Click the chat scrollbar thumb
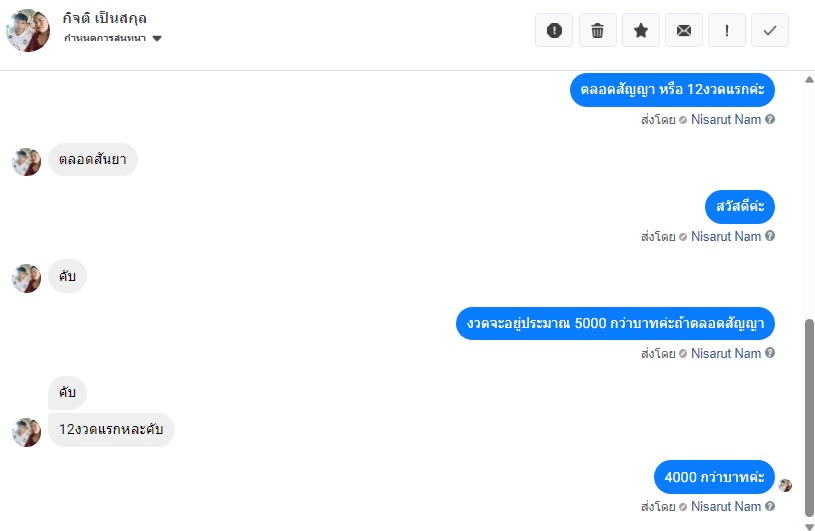The height and width of the screenshot is (531, 815). 809,418
